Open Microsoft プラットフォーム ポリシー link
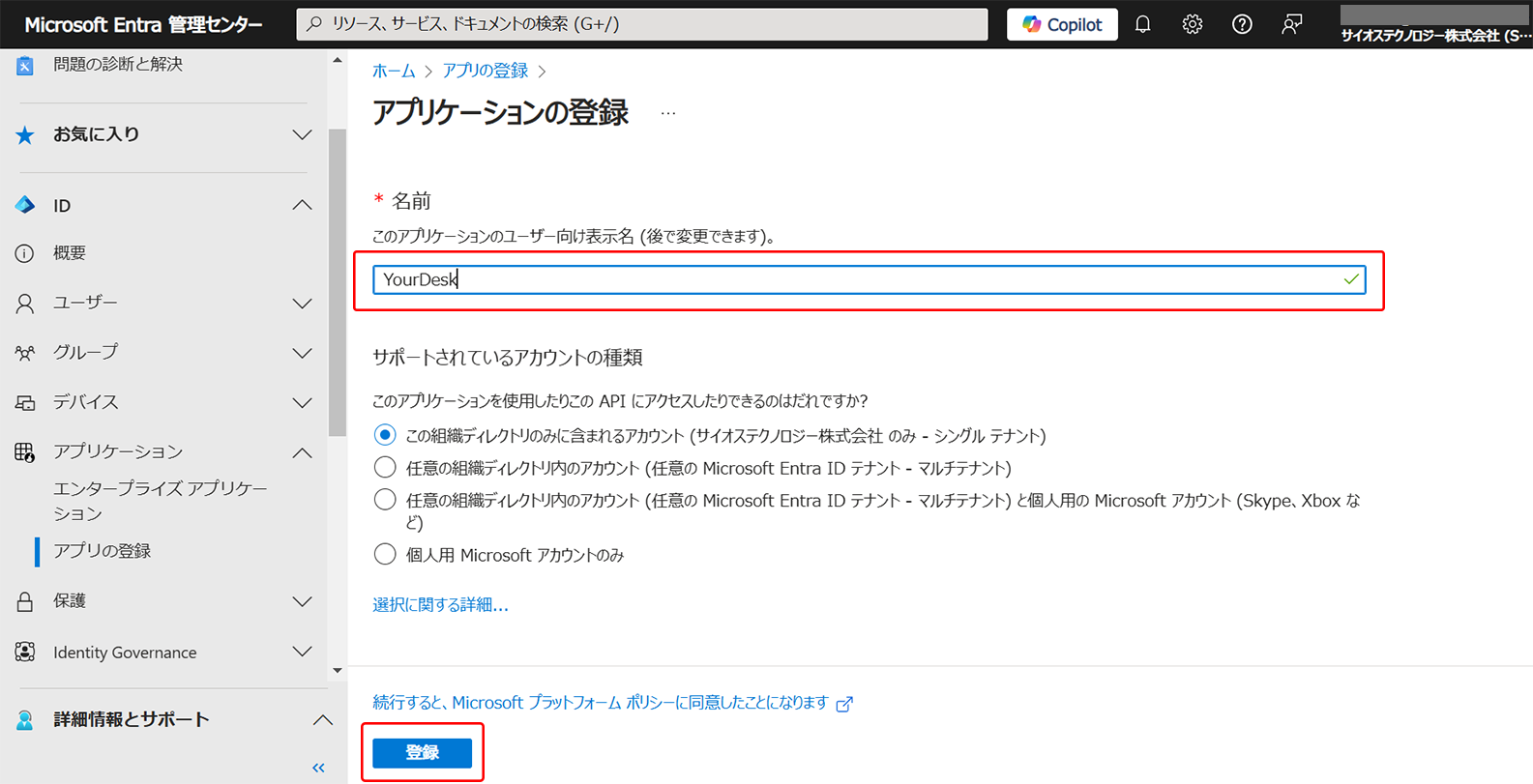This screenshot has height=784, width=1533. [x=601, y=703]
